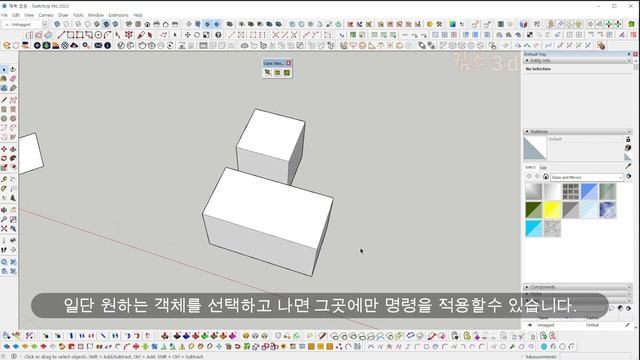Click the Sample Paint eyedropper in Materials

[x=628, y=167]
